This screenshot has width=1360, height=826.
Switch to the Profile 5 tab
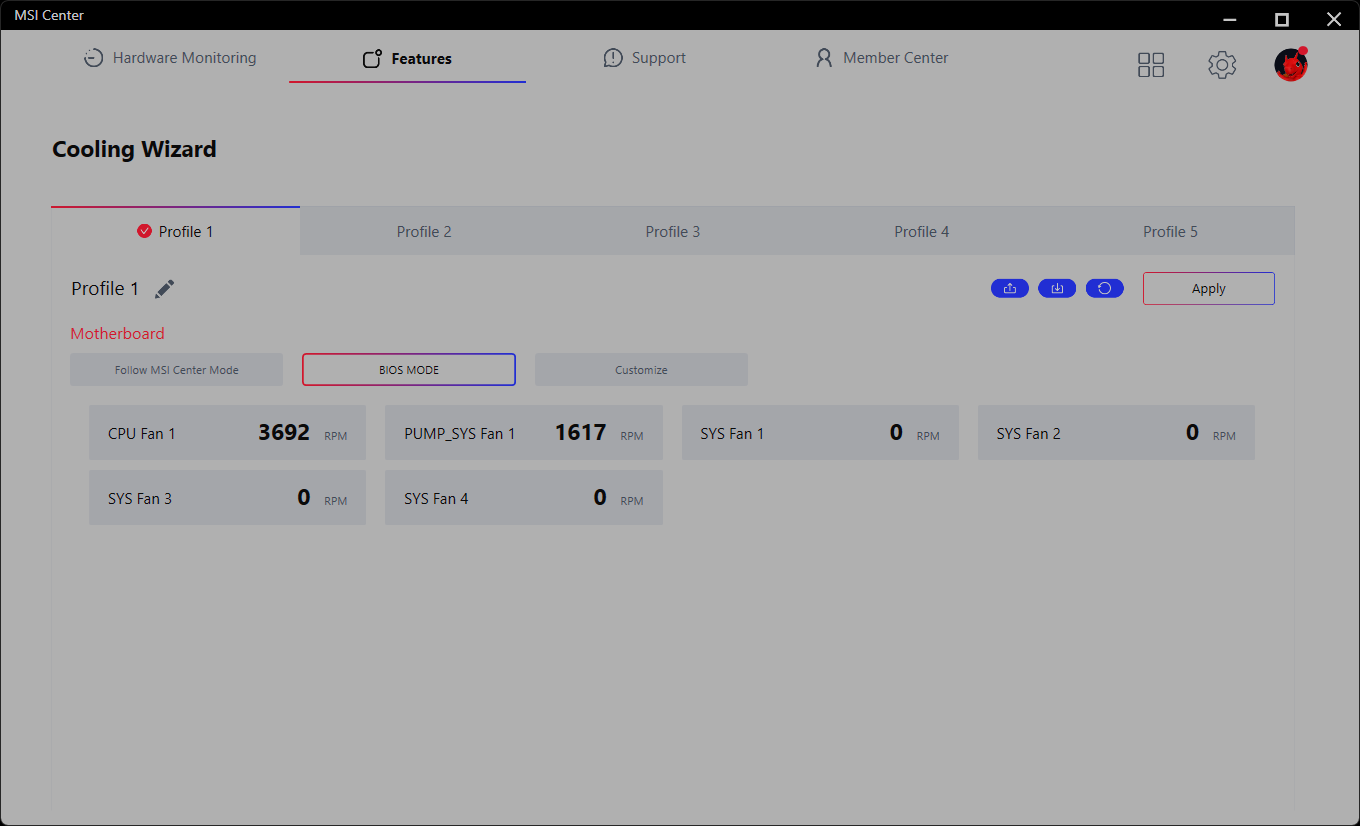1170,231
